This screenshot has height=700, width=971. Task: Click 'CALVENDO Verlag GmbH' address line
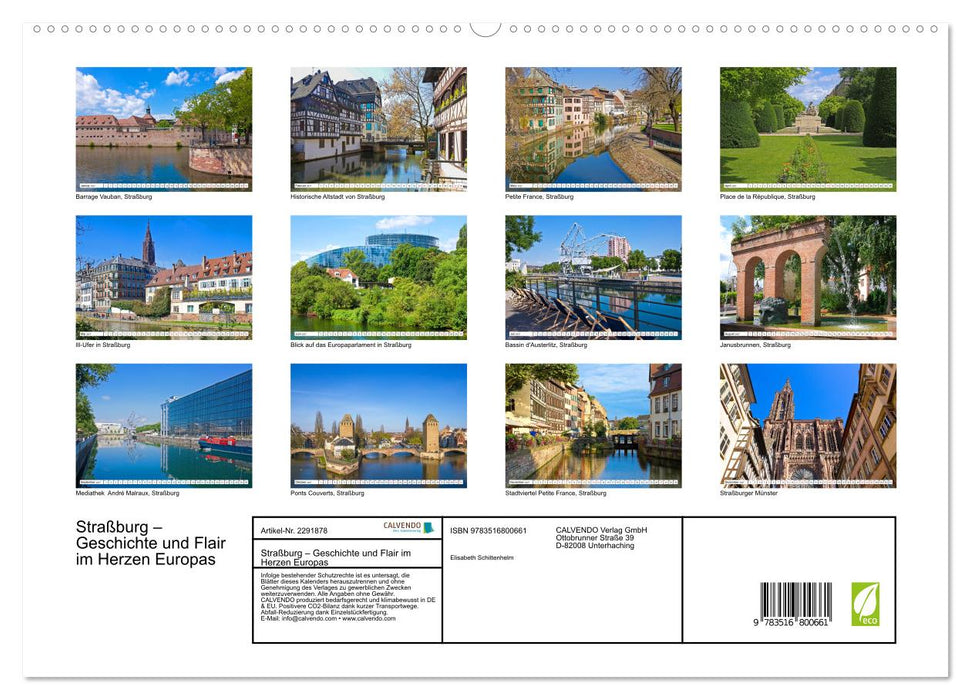[601, 530]
